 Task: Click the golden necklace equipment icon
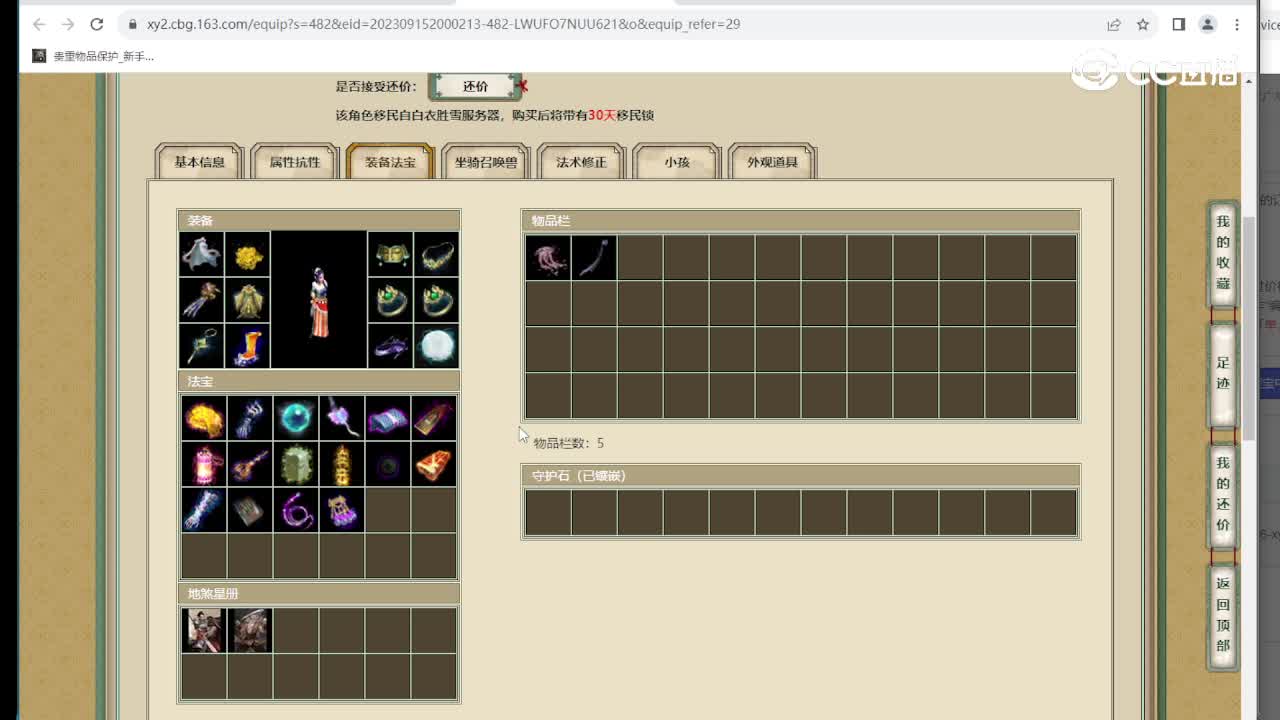pos(436,254)
